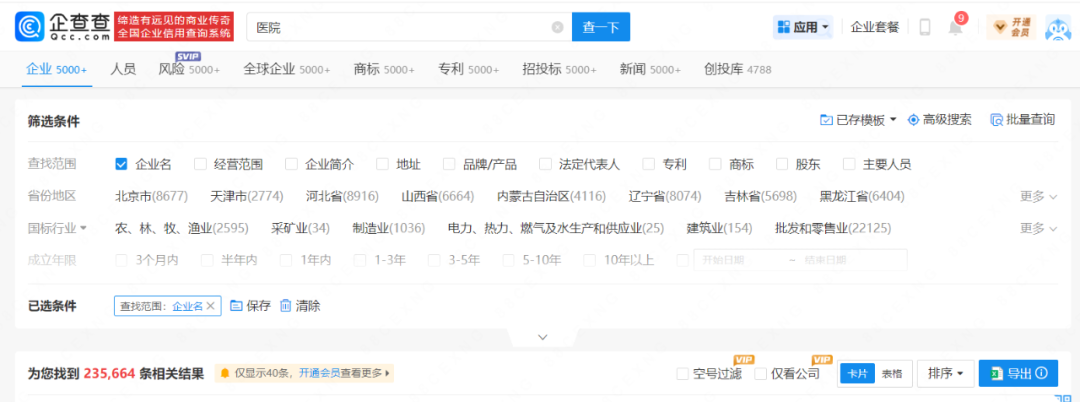Click the 清除 trash icon to clear filters

tap(286, 306)
